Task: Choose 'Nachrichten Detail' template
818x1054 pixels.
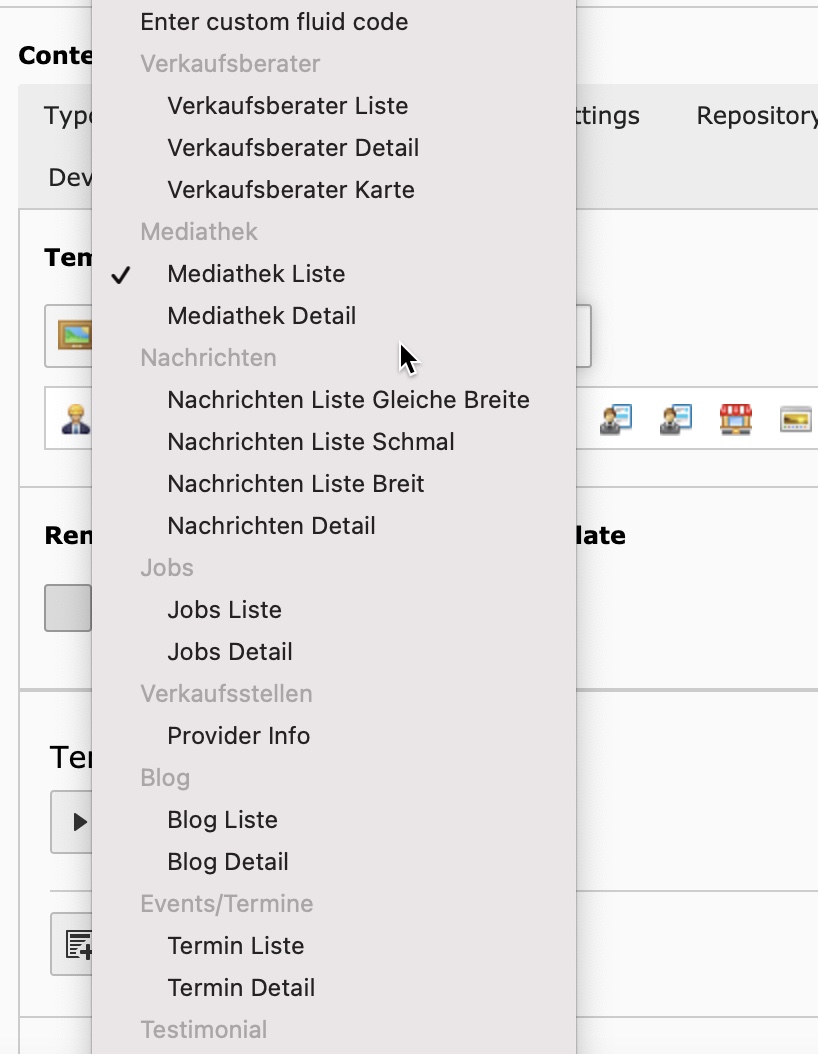Action: tap(334, 526)
